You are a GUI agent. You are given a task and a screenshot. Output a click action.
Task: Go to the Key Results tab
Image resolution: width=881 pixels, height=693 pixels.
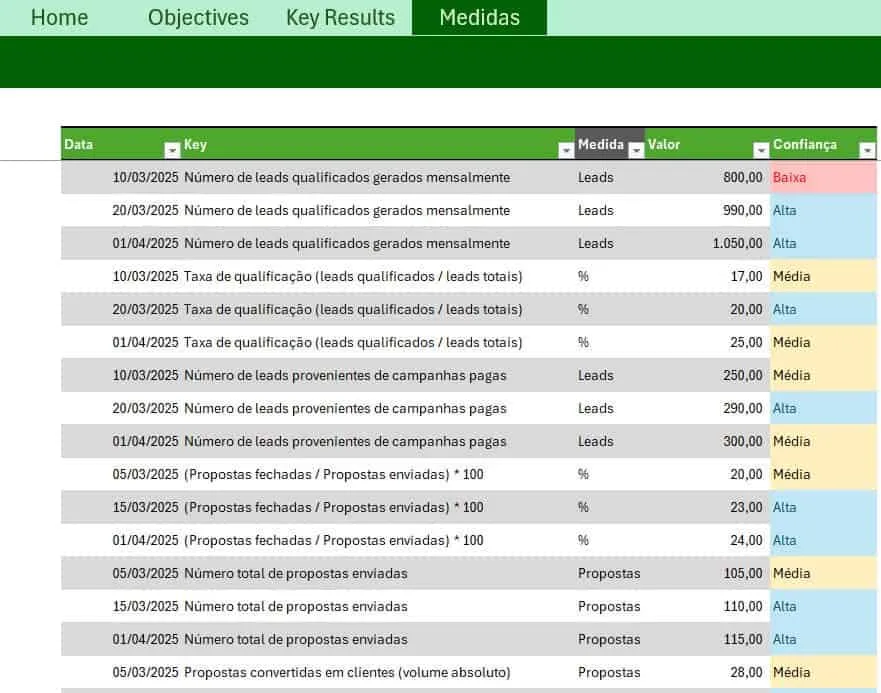point(340,17)
